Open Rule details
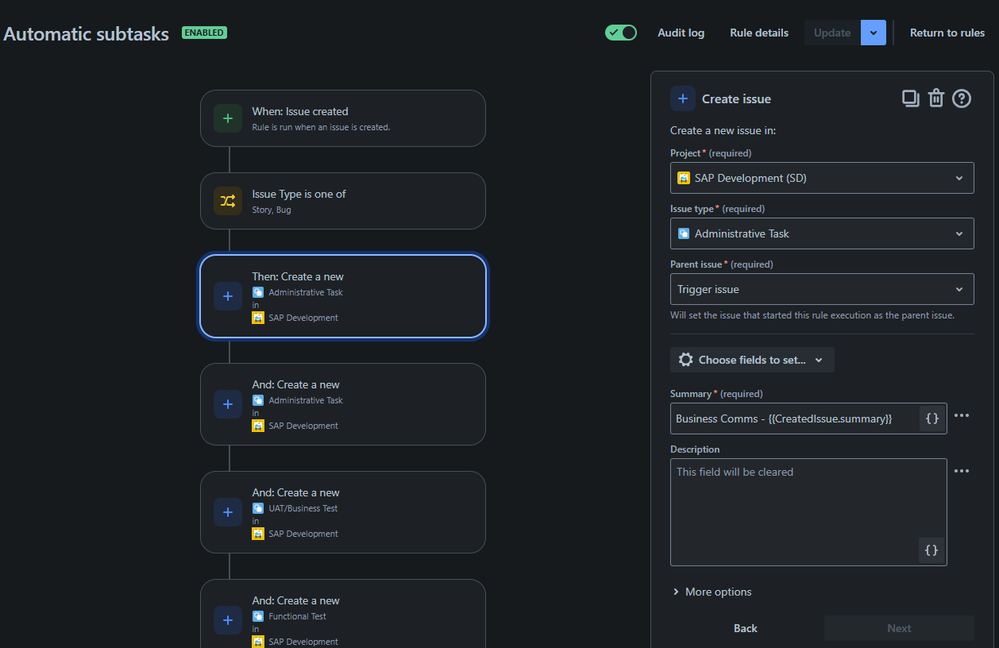999x648 pixels. coord(759,32)
